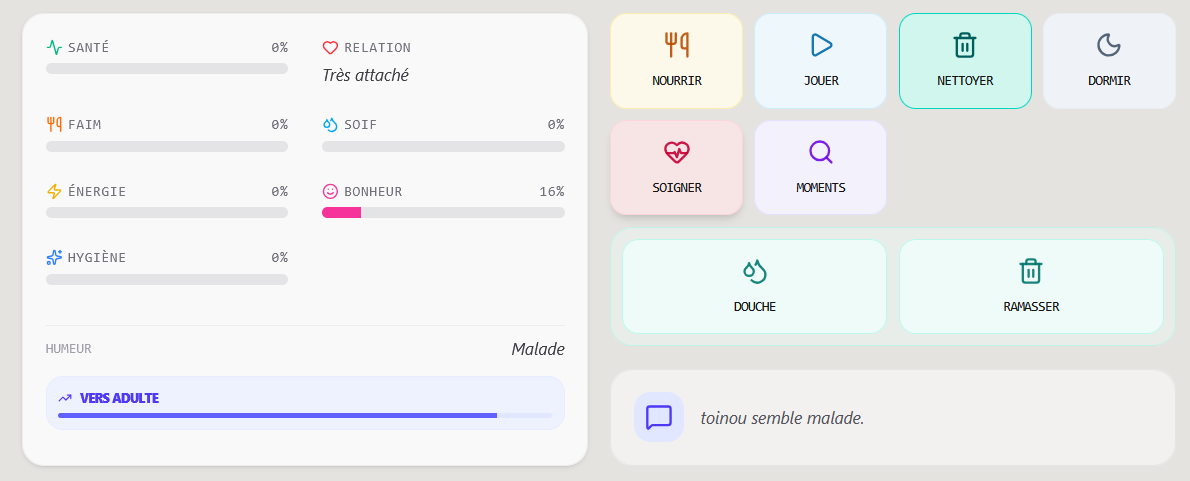The image size is (1190, 481).
Task: Click the Faim progress bar
Action: (x=167, y=146)
